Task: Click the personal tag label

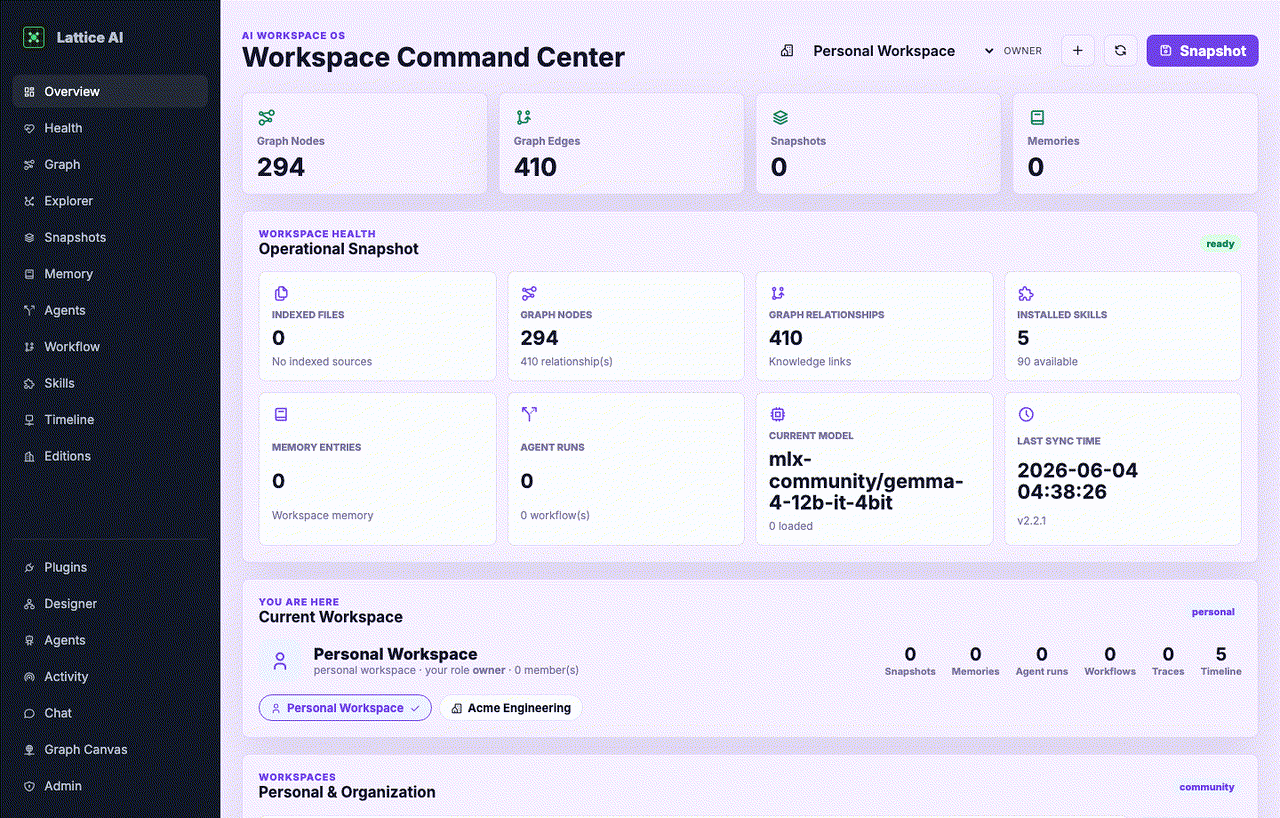Action: (1213, 612)
